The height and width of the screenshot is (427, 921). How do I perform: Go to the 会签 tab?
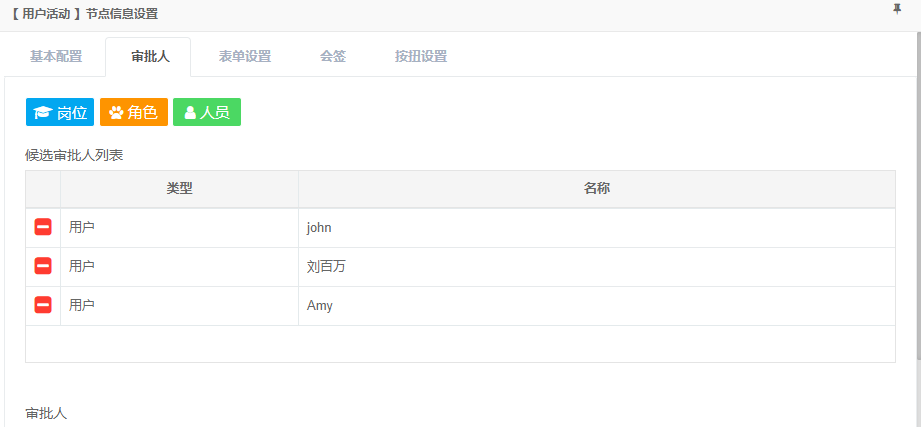(x=333, y=56)
